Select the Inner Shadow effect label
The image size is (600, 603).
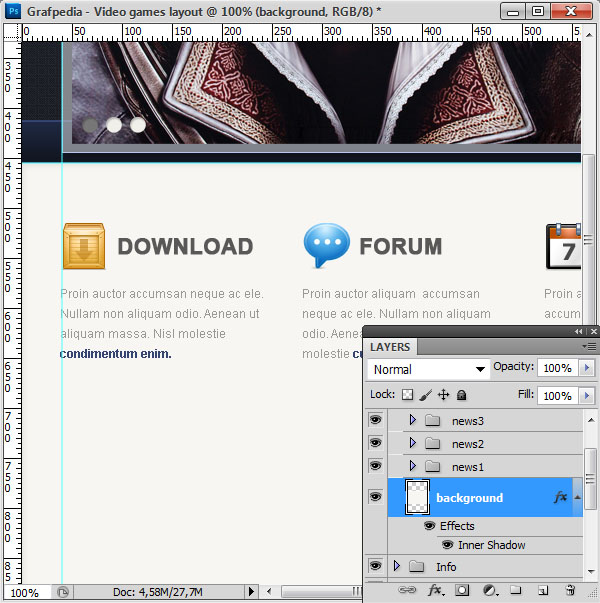tap(492, 545)
